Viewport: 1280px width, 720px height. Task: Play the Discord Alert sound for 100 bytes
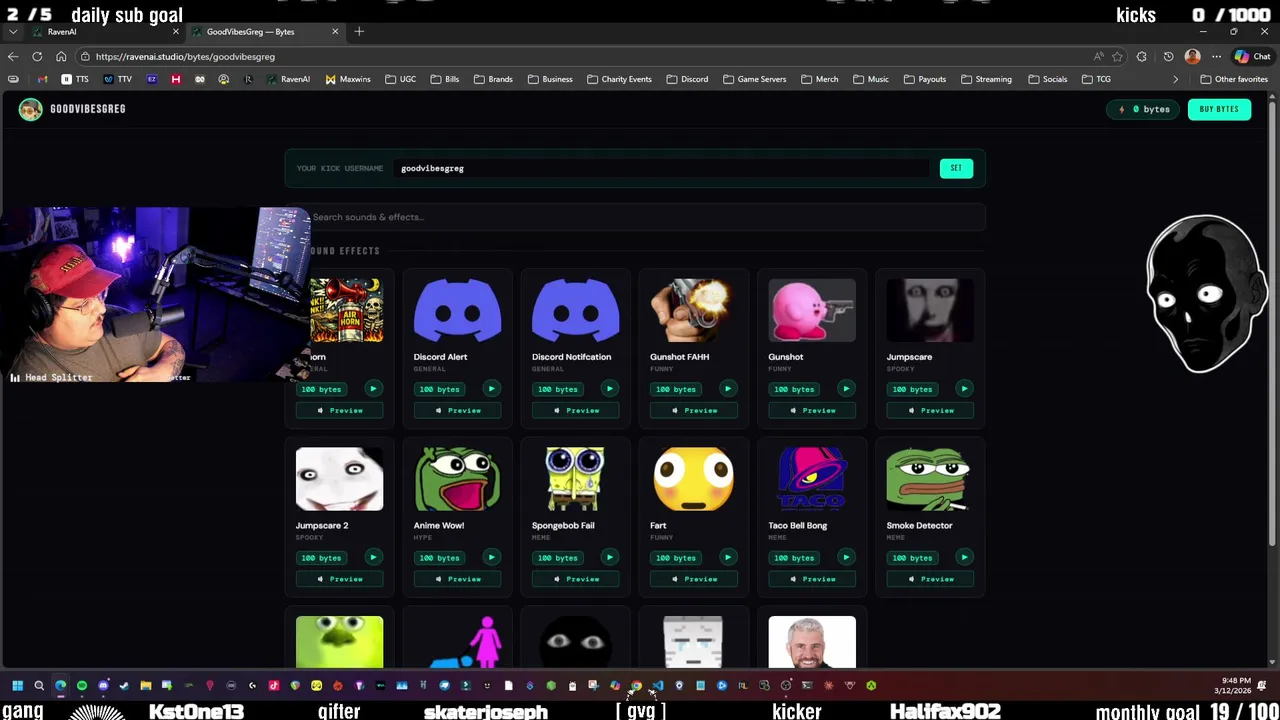point(491,389)
